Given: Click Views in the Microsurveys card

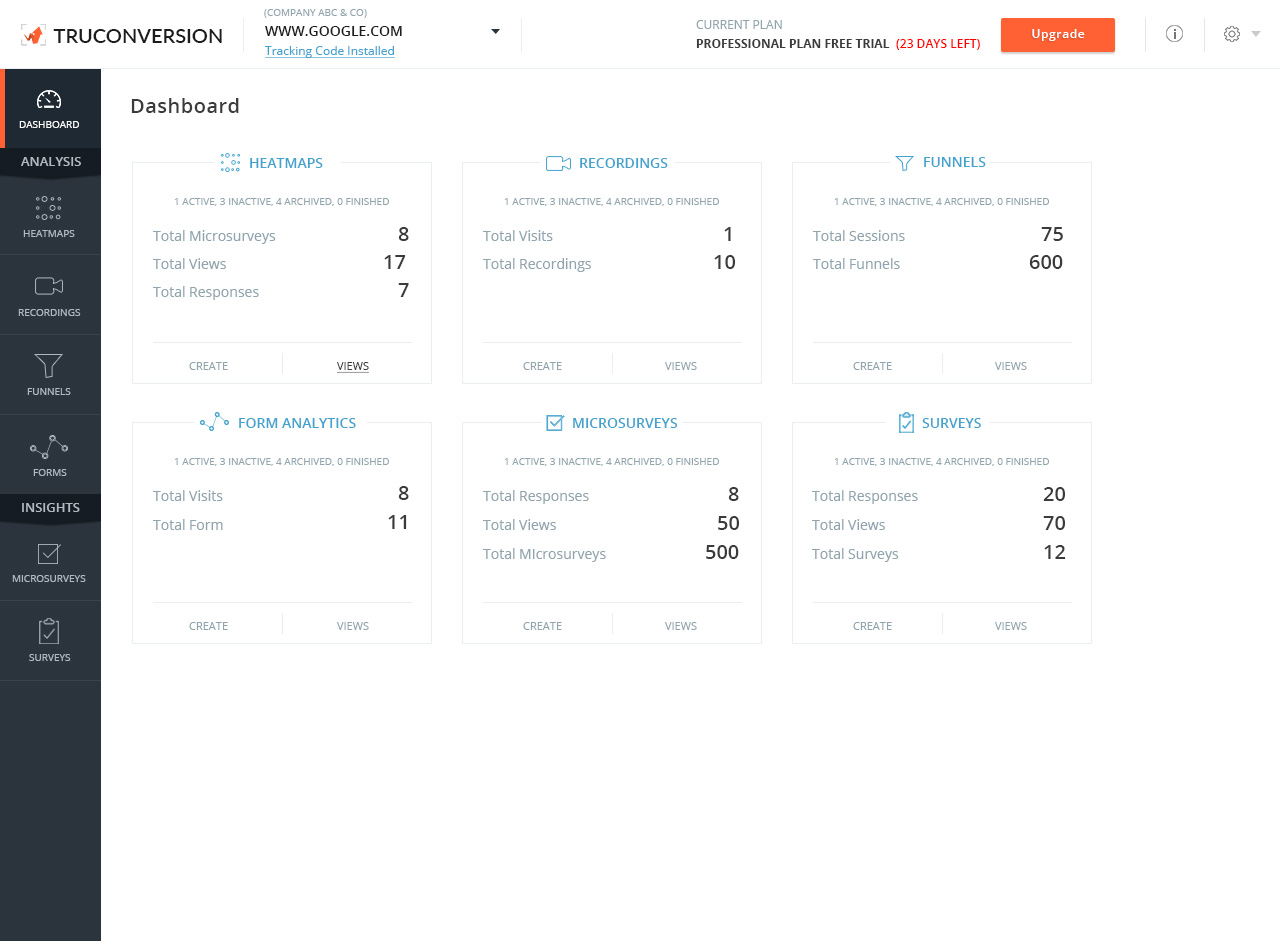Looking at the screenshot, I should 680,626.
